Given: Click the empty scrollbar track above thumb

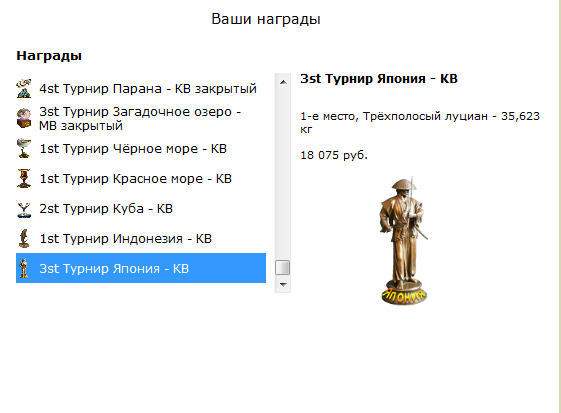Looking at the screenshot, I should click(x=283, y=175).
